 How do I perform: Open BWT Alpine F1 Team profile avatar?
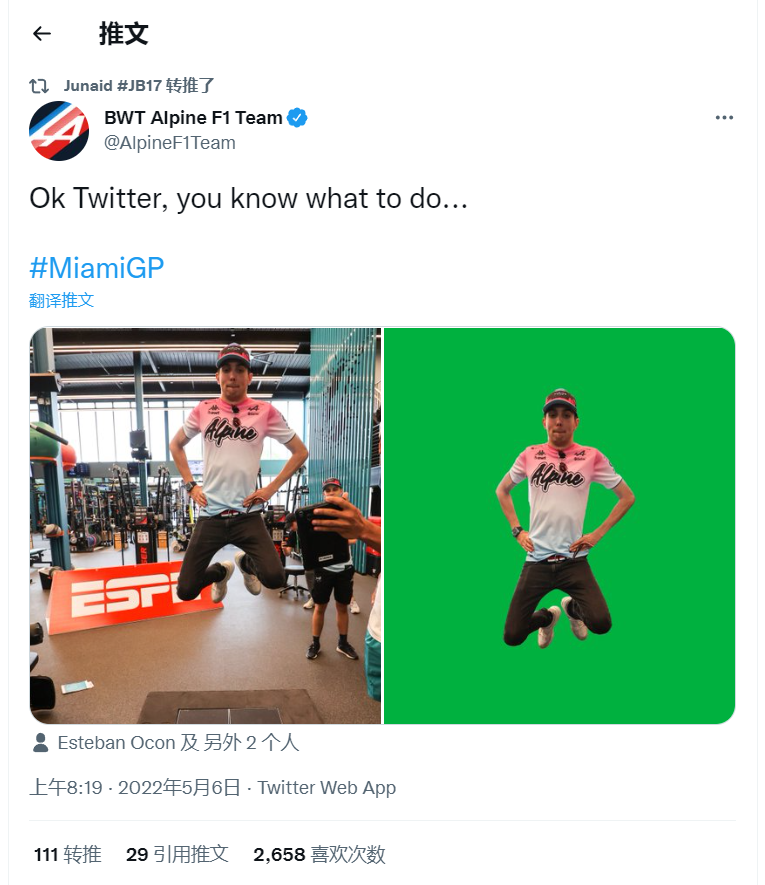[x=59, y=130]
